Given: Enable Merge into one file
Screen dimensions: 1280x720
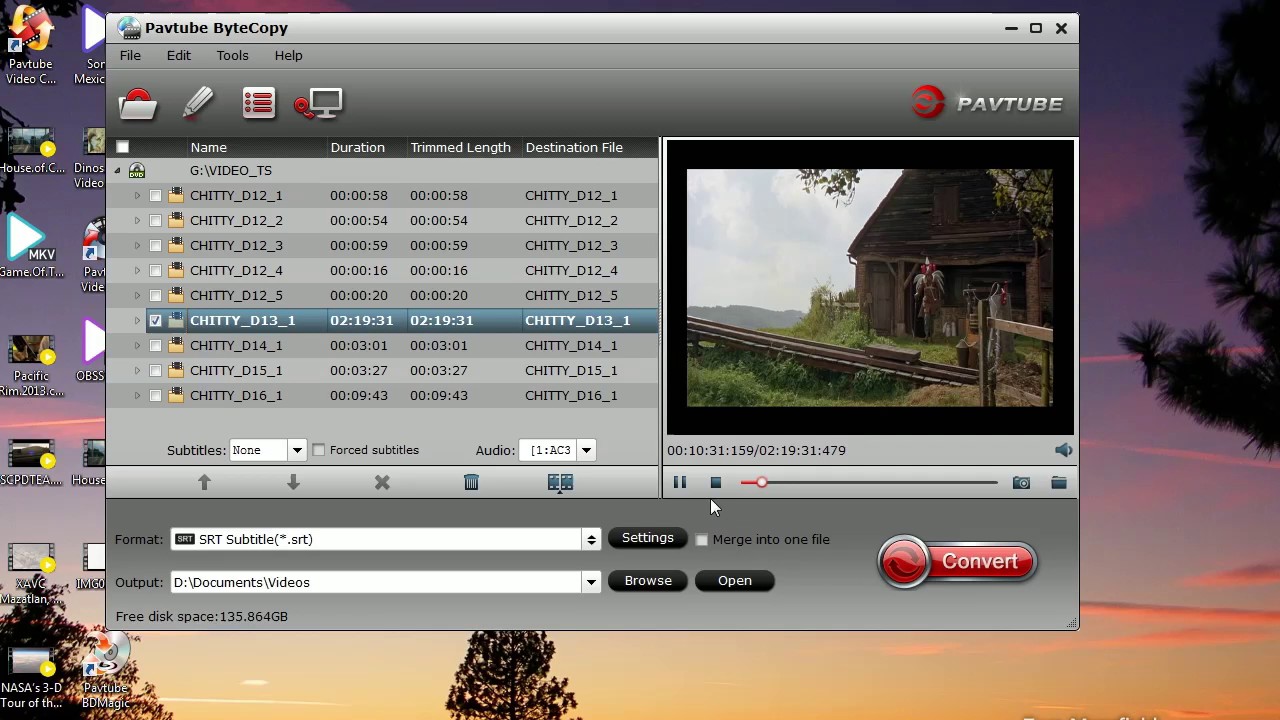Looking at the screenshot, I should [x=702, y=539].
